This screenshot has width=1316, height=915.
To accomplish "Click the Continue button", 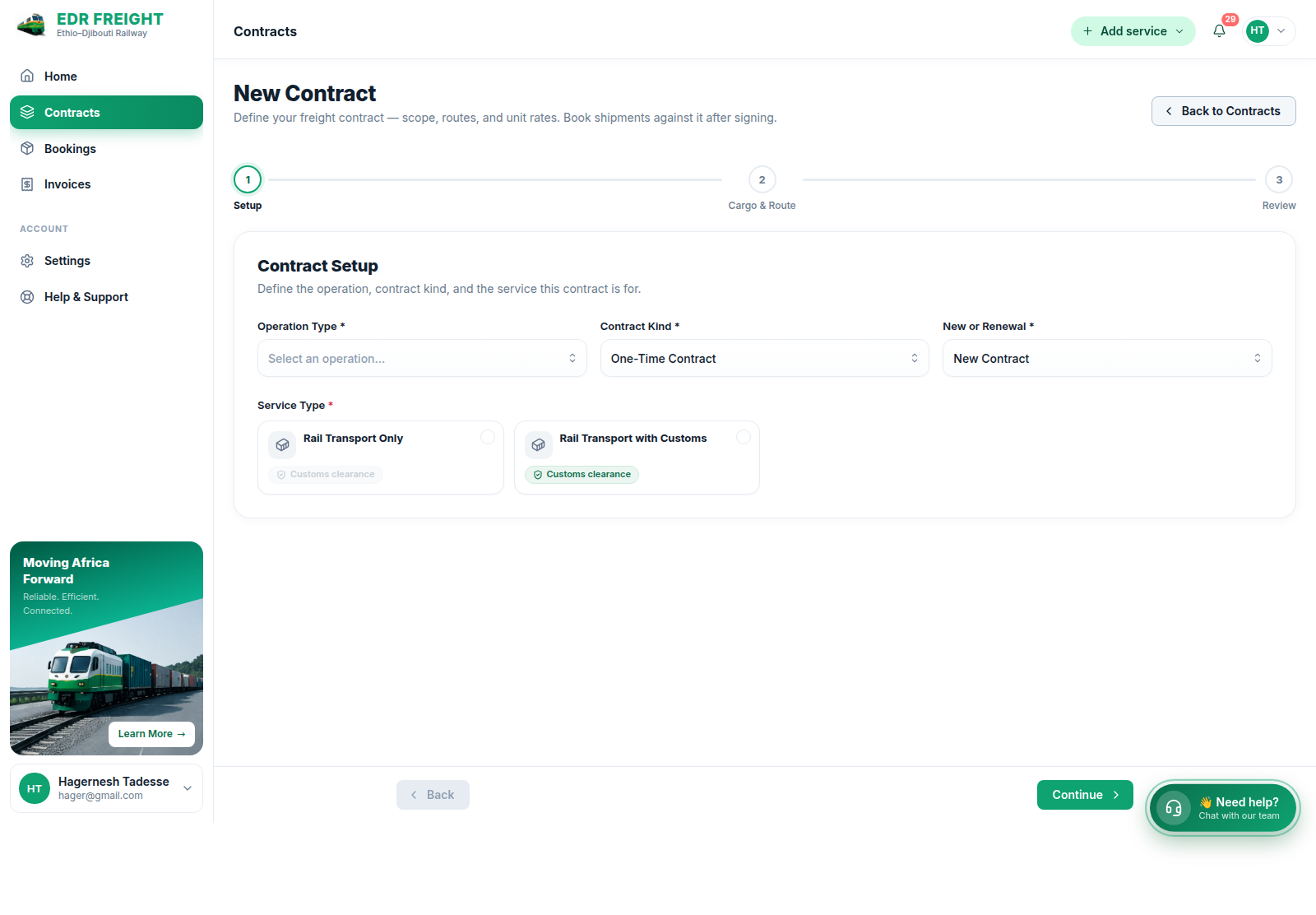I will (1085, 795).
